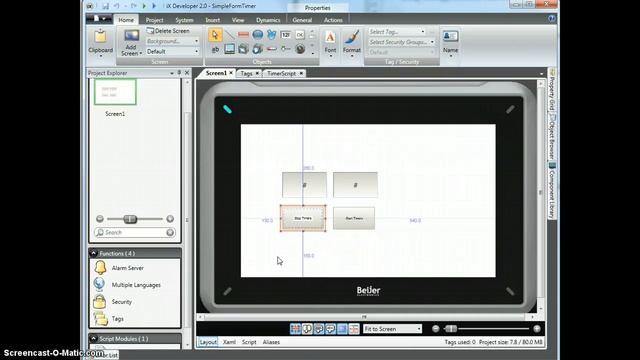Pin the Project Explorer panel
This screenshot has width=640, height=360.
coord(179,73)
